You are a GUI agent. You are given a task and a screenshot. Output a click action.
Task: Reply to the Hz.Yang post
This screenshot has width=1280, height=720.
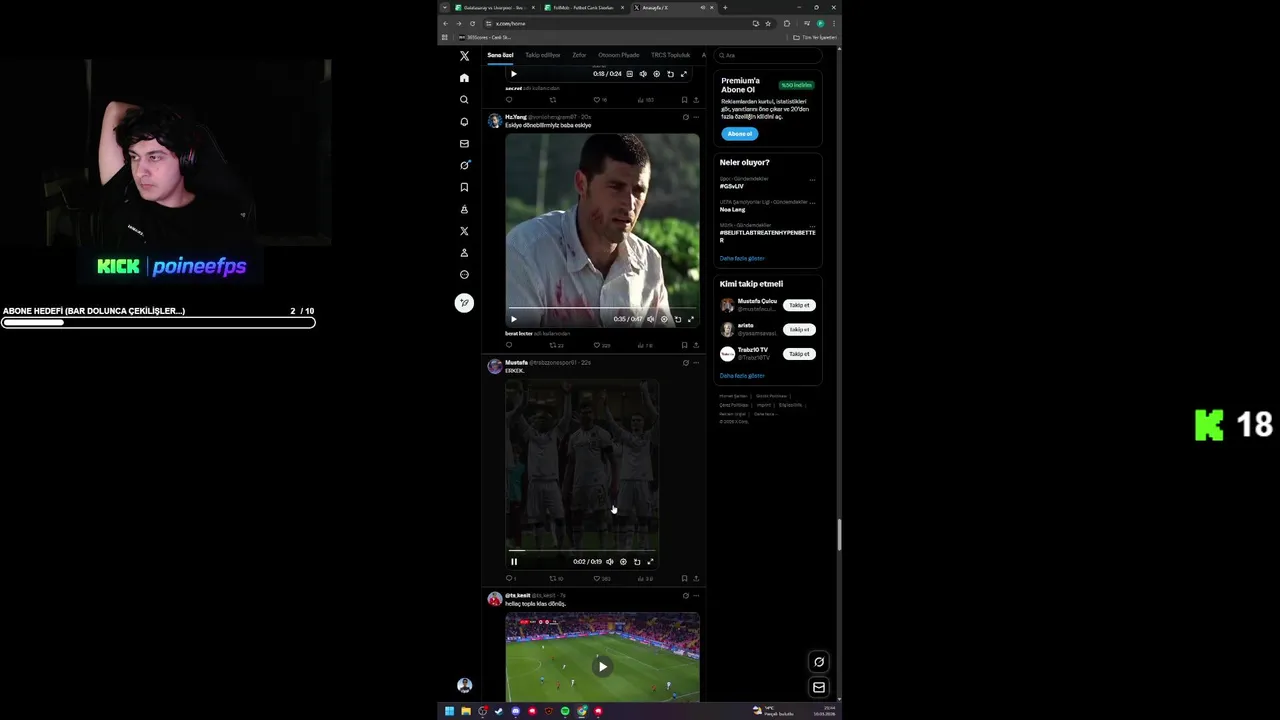click(x=509, y=345)
